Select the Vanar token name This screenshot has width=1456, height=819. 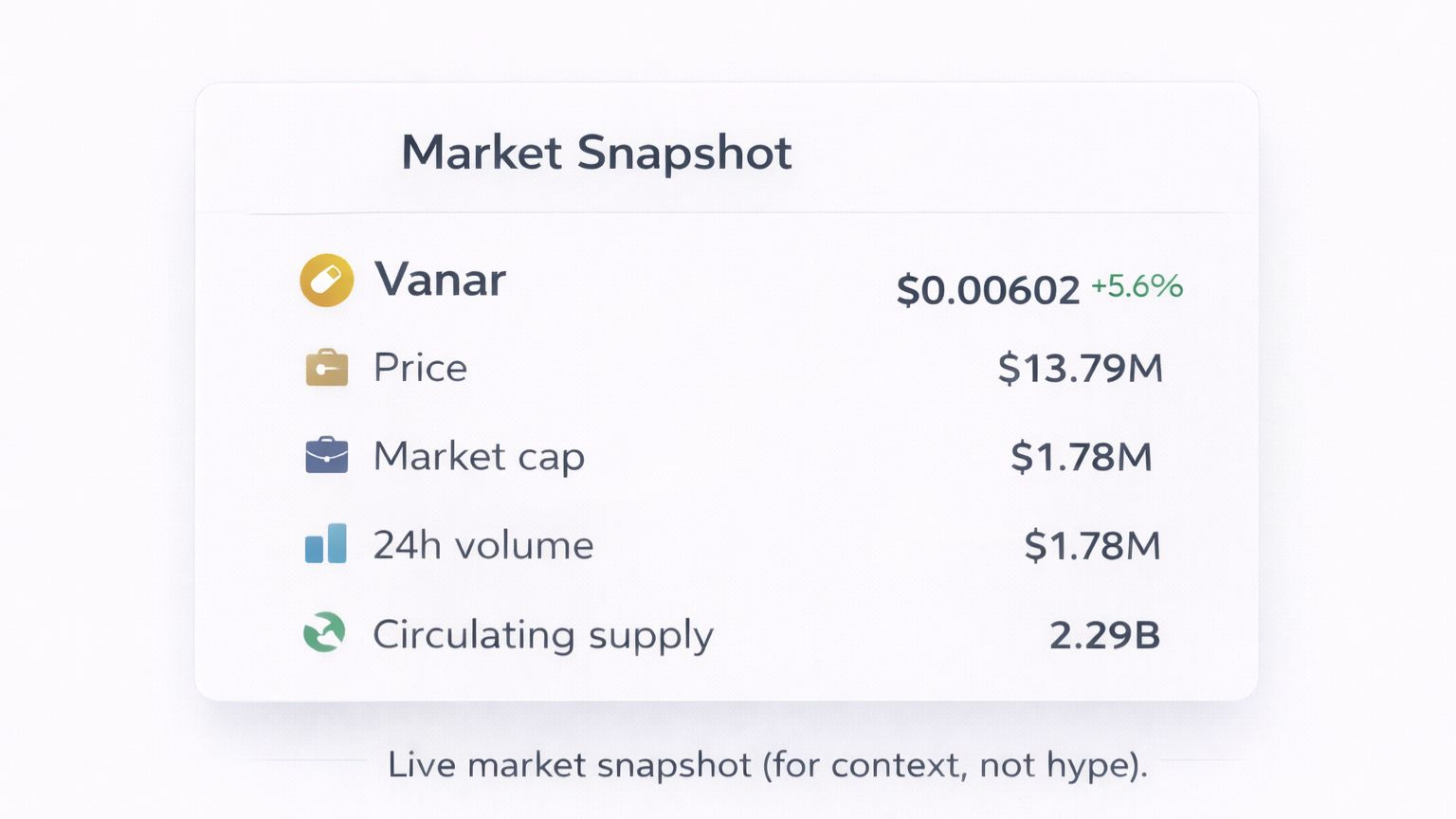440,280
